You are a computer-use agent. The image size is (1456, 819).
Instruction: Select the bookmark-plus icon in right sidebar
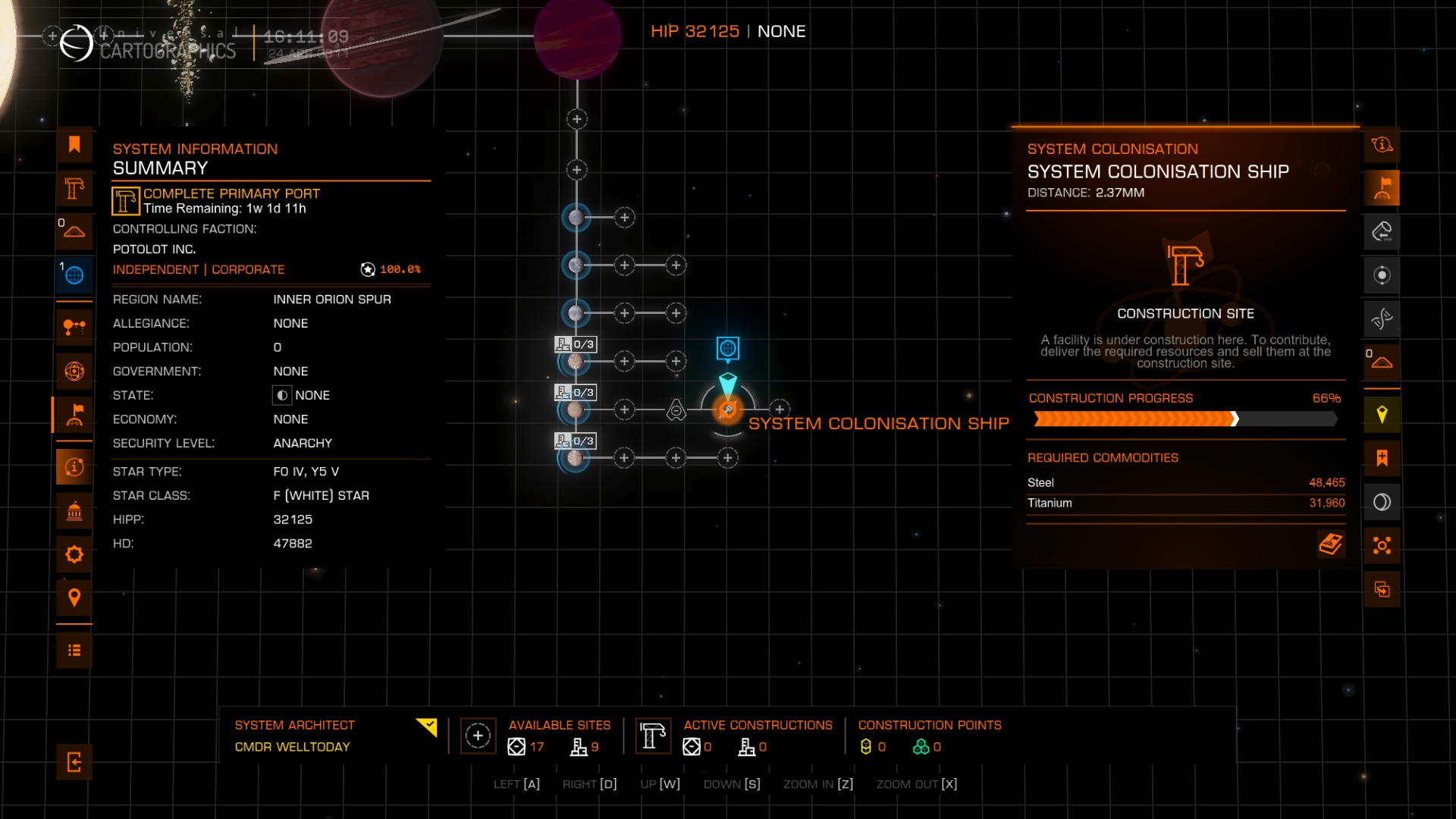[1382, 458]
